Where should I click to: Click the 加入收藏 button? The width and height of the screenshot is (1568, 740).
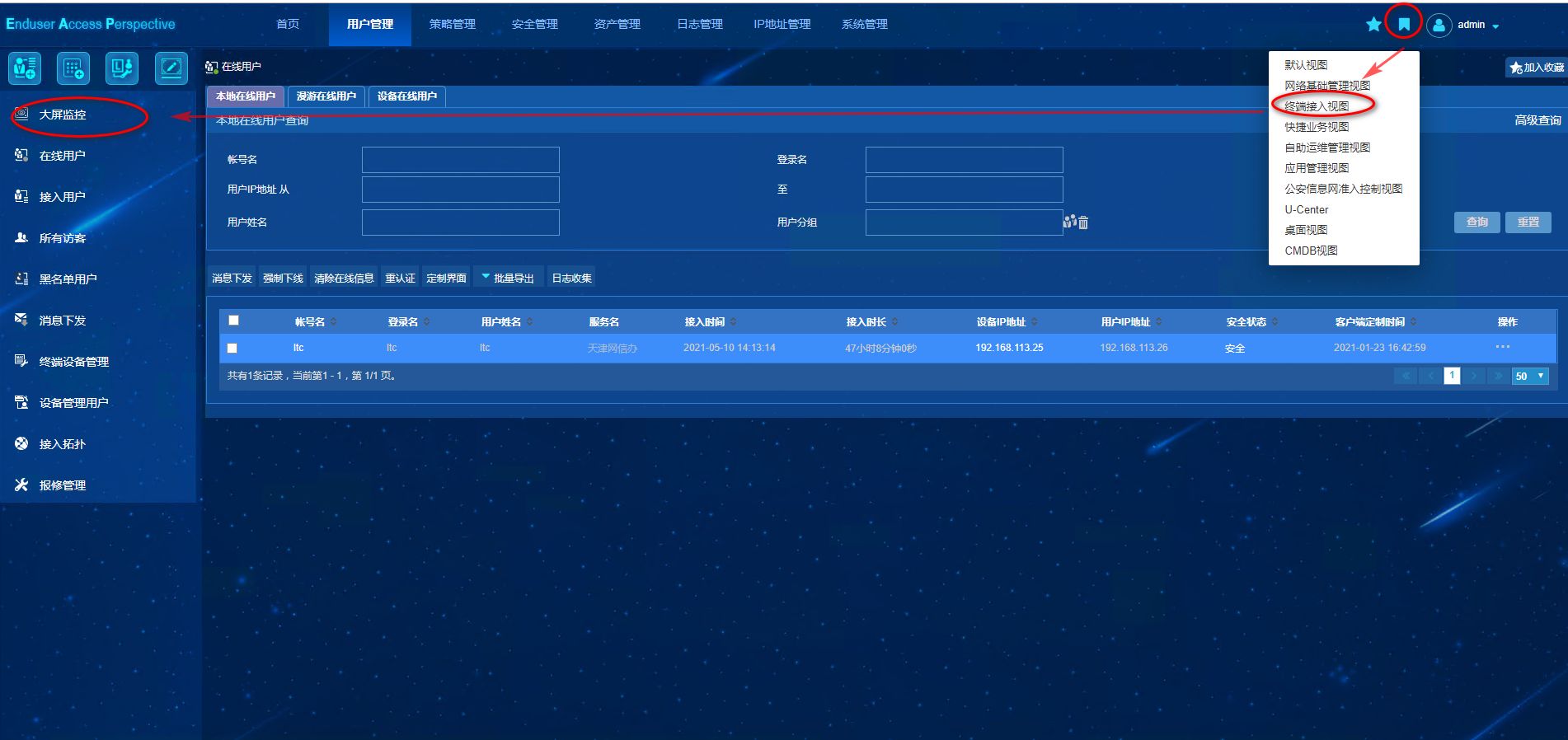coord(1537,68)
